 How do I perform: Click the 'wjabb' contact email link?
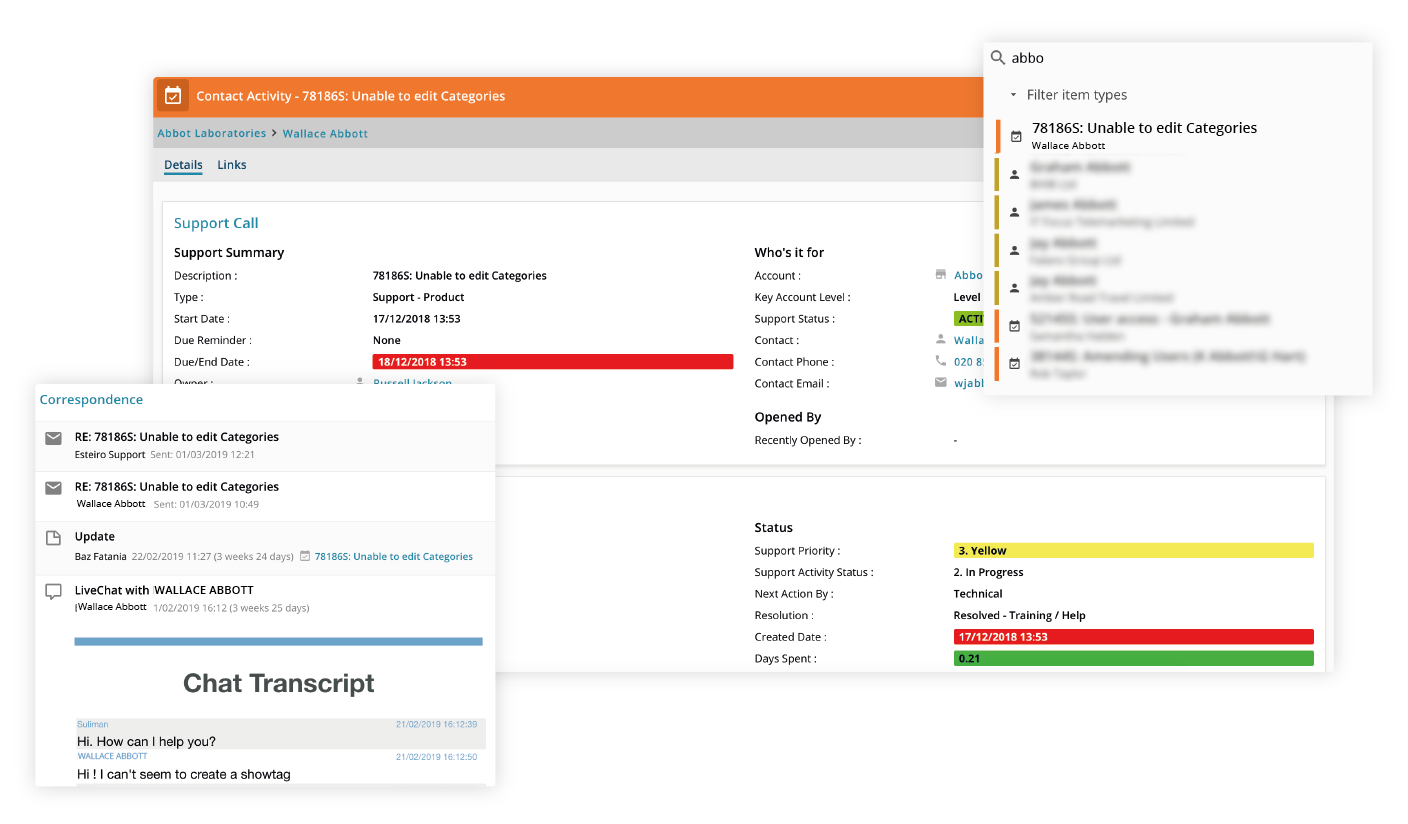pos(969,383)
